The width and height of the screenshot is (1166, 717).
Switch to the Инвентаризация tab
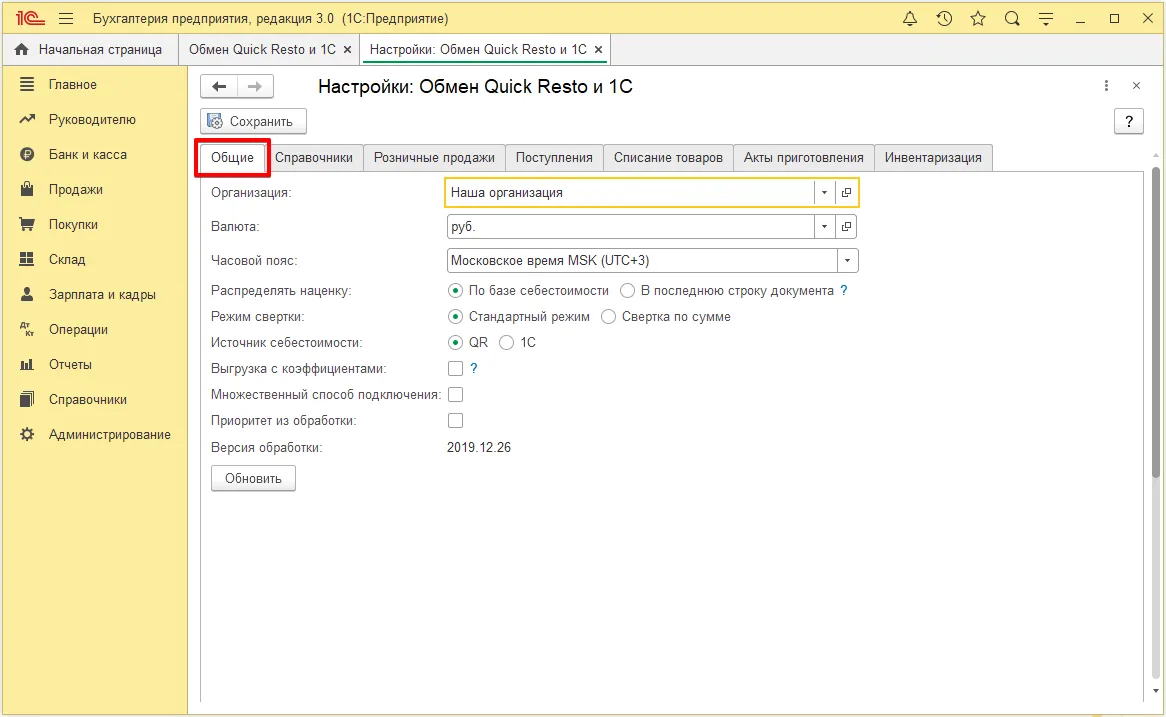933,158
